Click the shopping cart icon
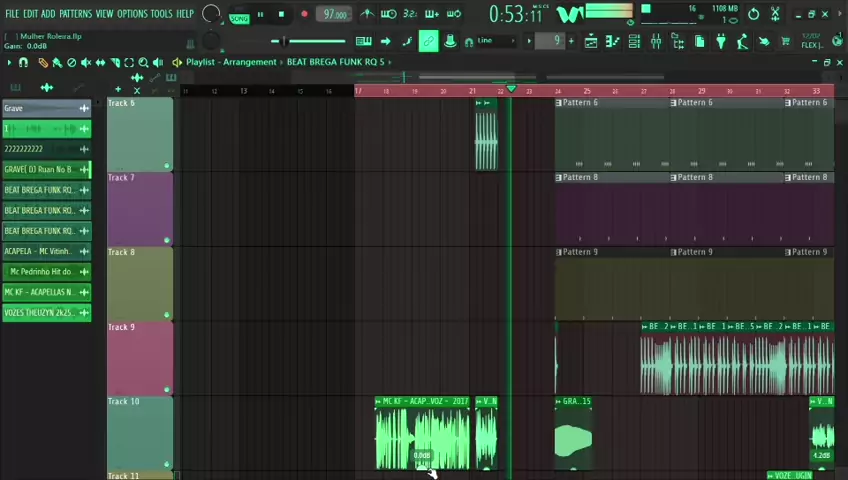The height and width of the screenshot is (480, 848). point(785,41)
